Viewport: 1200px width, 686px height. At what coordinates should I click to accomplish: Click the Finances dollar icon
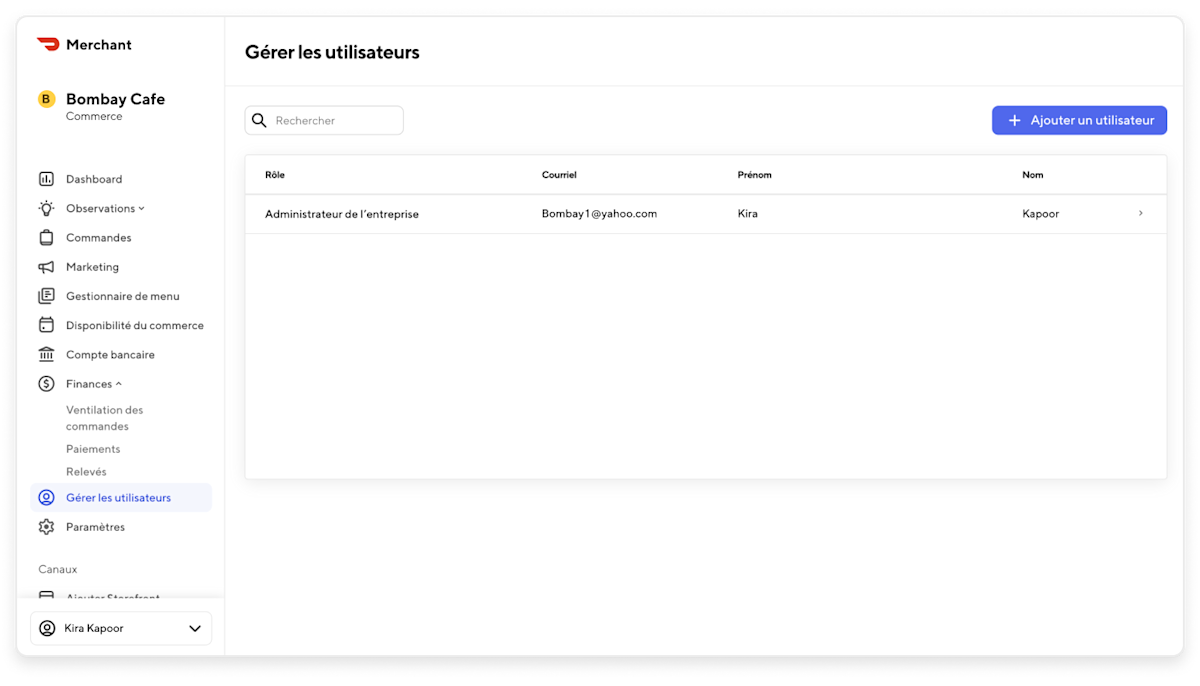pos(46,384)
